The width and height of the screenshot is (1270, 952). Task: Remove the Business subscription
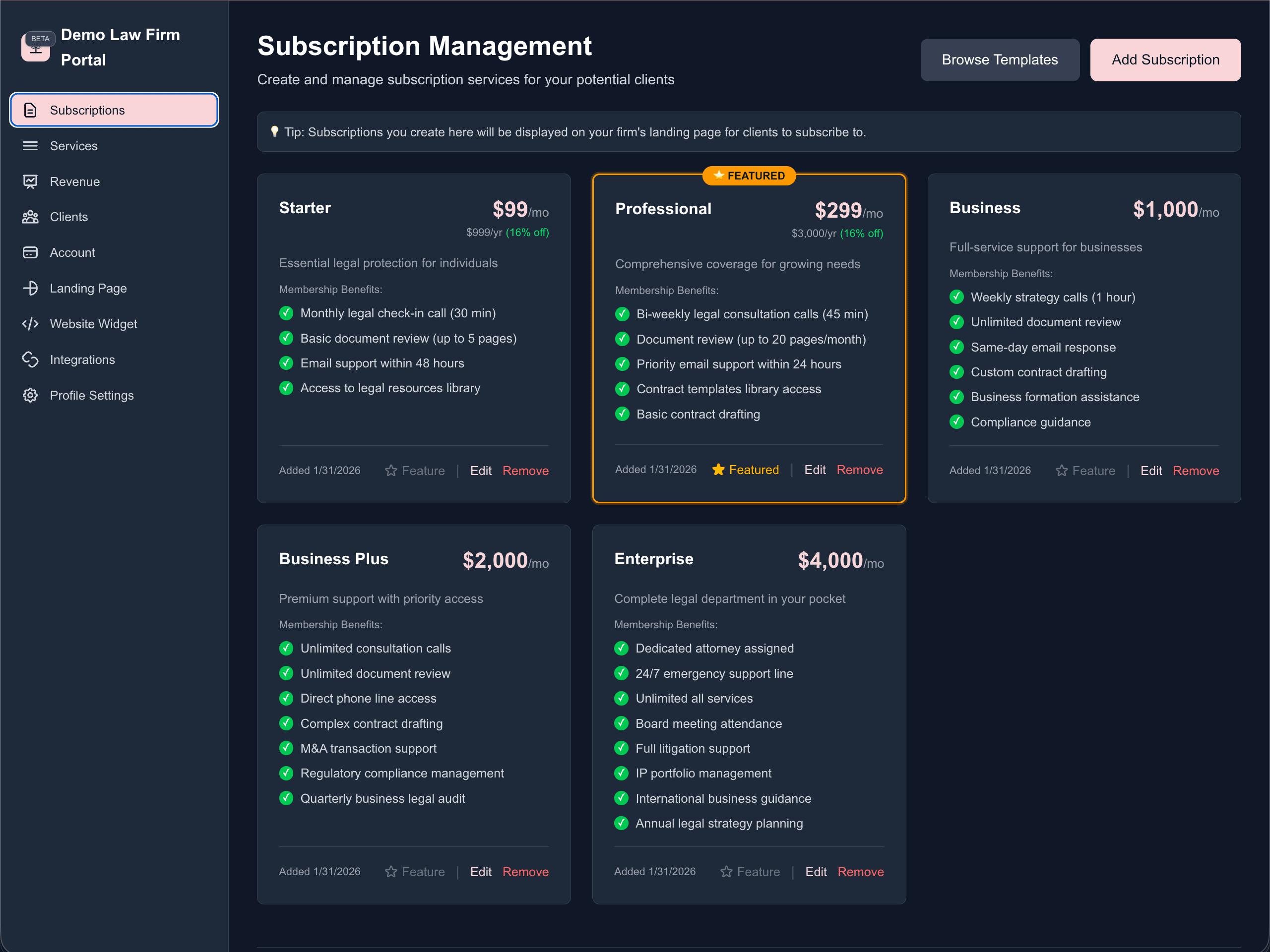tap(1196, 471)
